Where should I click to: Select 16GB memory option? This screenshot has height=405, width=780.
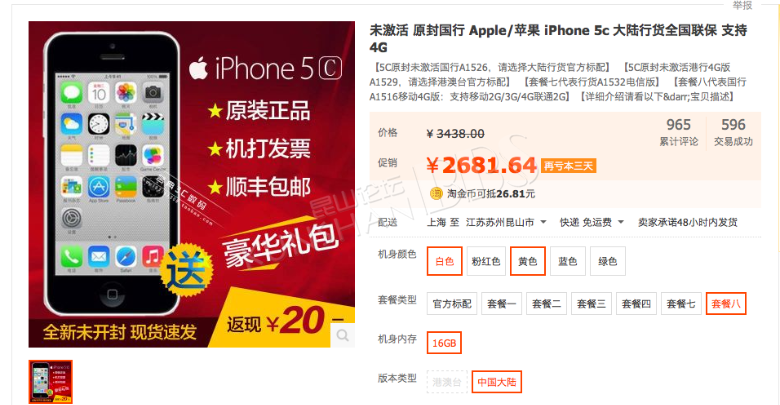point(444,343)
